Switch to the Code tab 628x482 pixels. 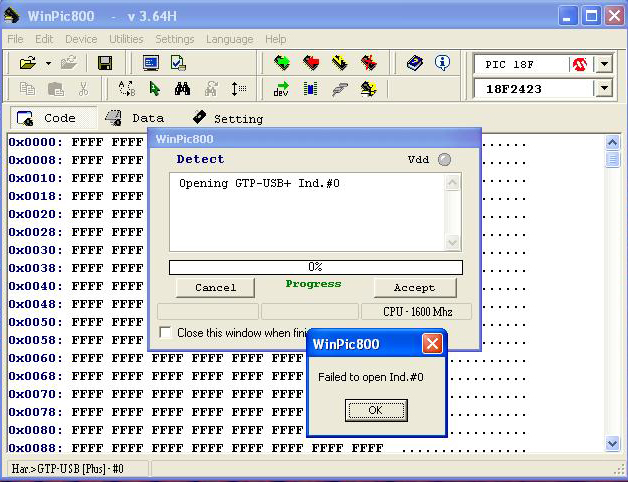click(53, 118)
